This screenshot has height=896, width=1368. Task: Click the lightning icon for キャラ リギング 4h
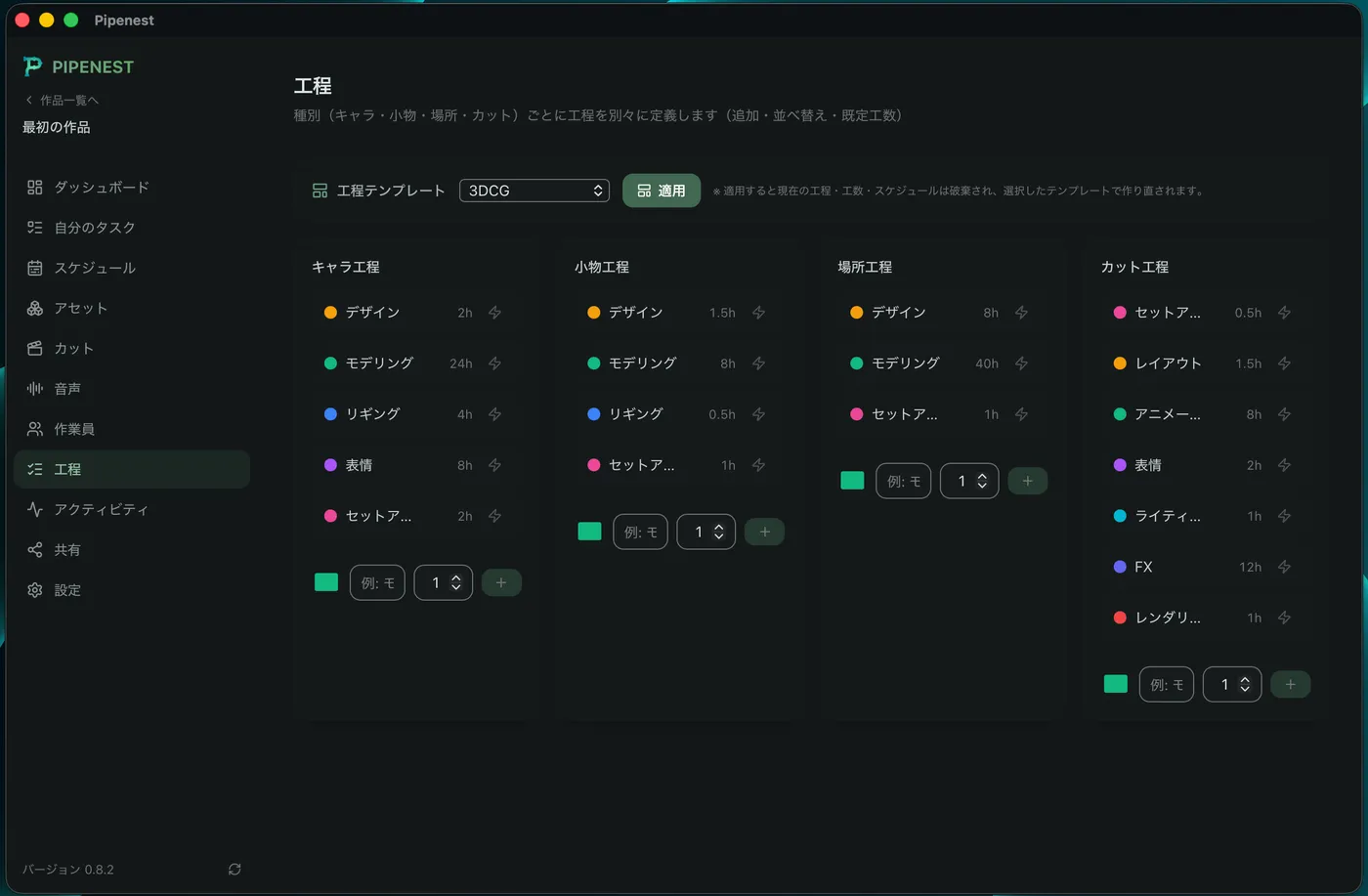[495, 414]
